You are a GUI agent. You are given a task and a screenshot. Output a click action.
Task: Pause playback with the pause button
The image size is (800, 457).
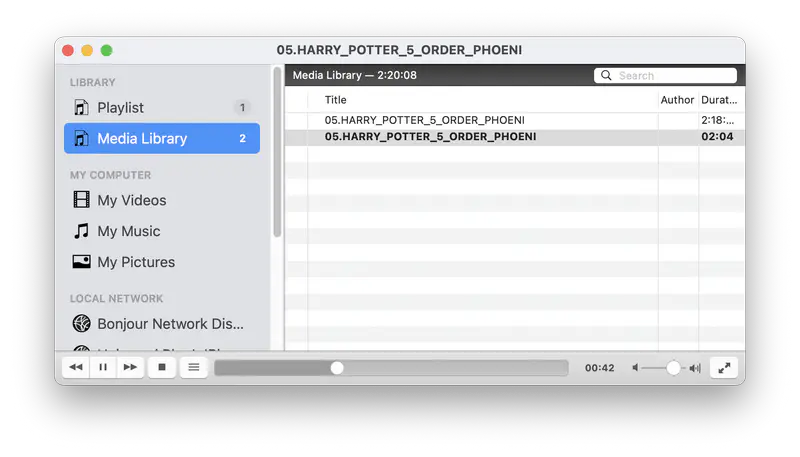(103, 367)
